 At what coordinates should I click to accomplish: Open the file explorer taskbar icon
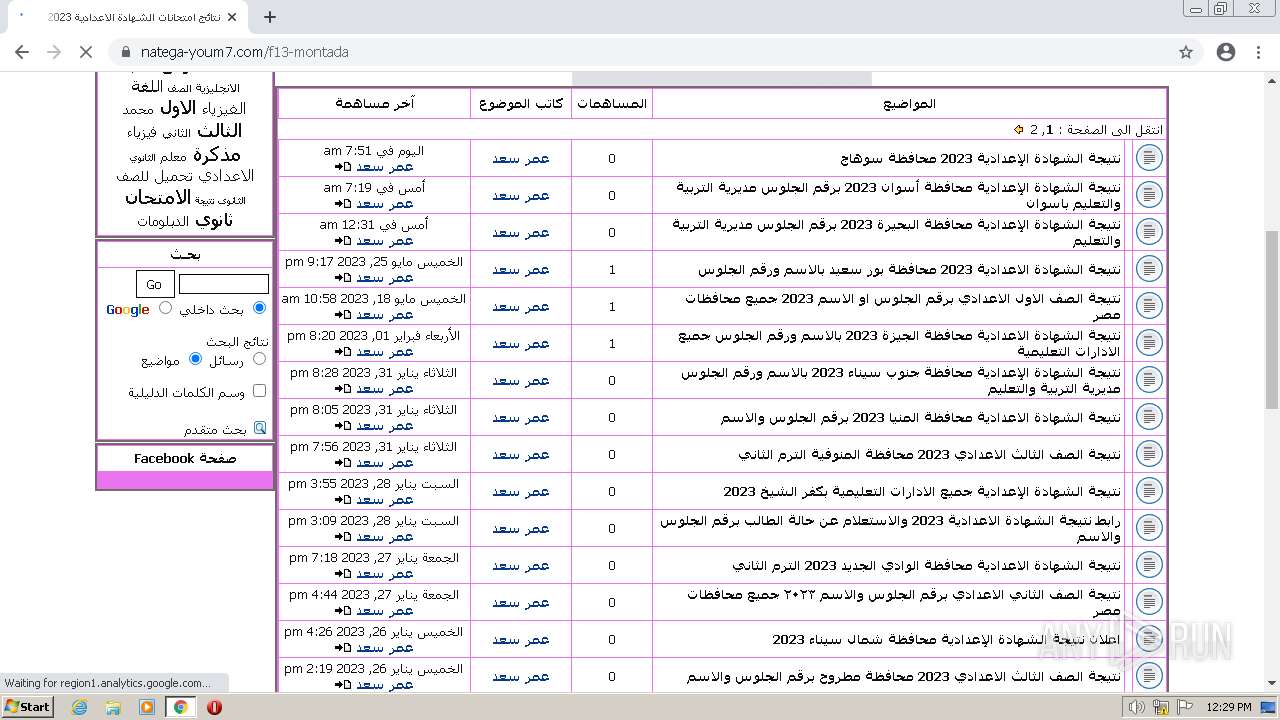point(113,707)
